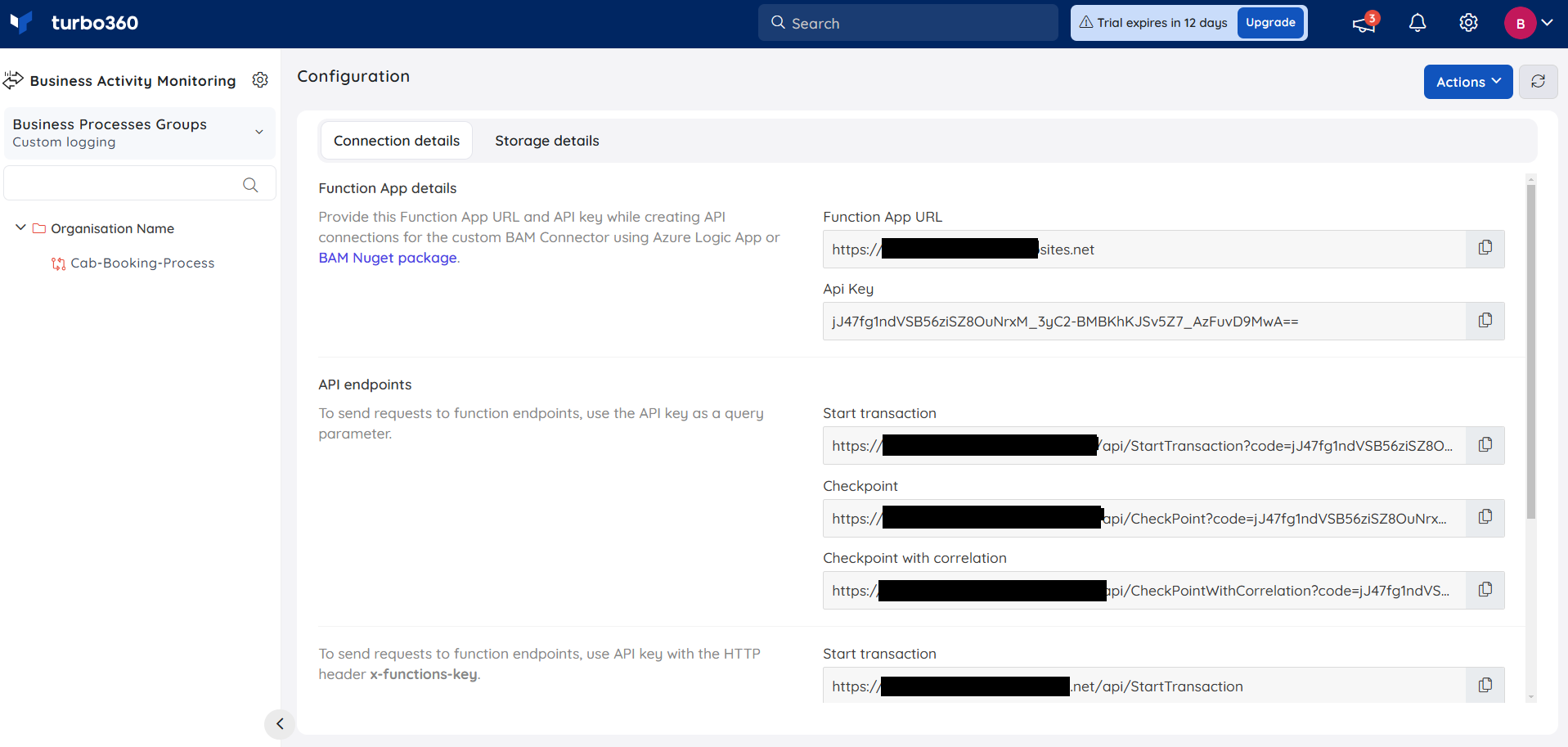Viewport: 1568px width, 747px height.
Task: Open the Actions dropdown
Action: [x=1468, y=82]
